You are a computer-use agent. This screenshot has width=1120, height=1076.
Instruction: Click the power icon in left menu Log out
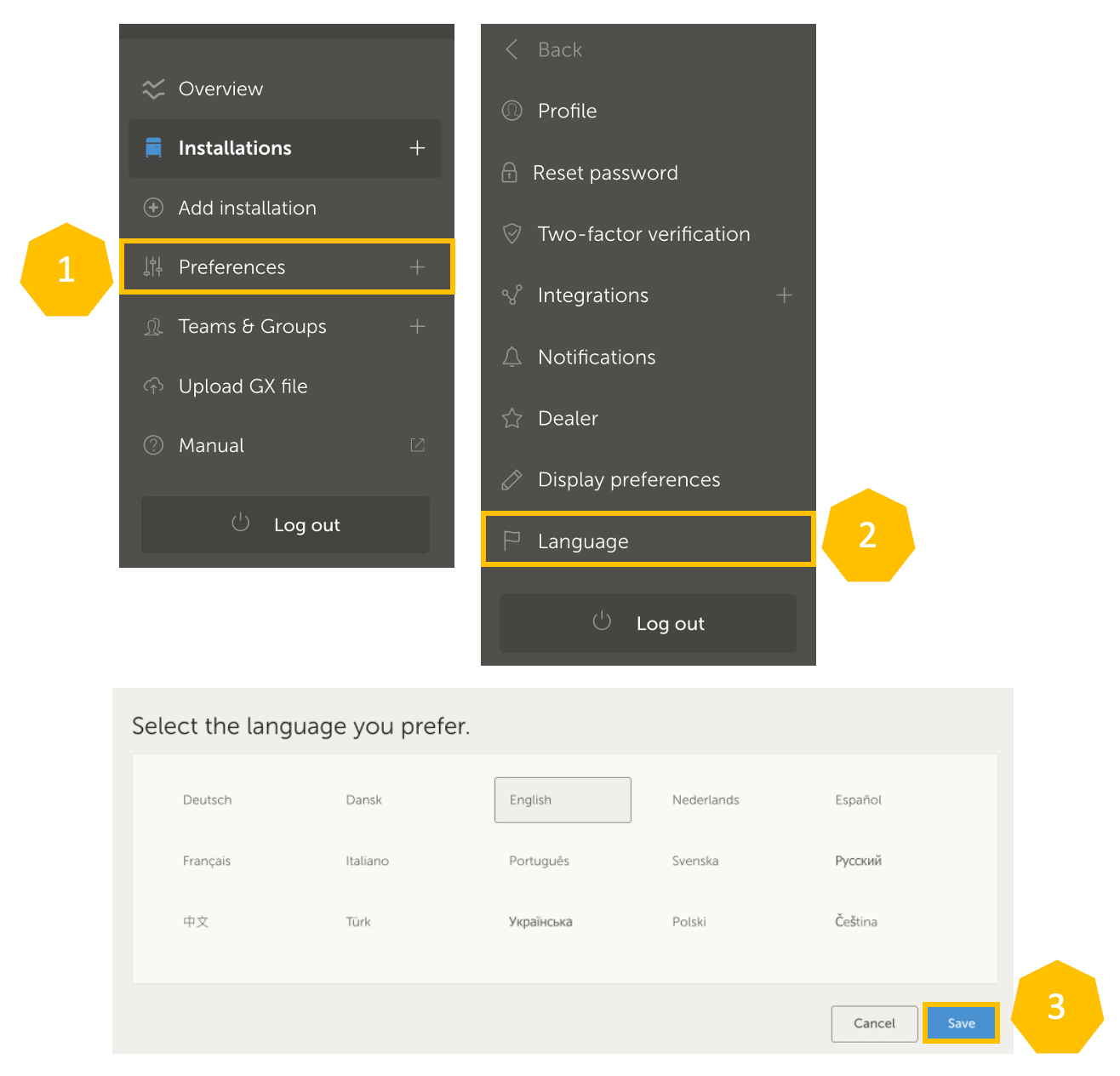241,522
